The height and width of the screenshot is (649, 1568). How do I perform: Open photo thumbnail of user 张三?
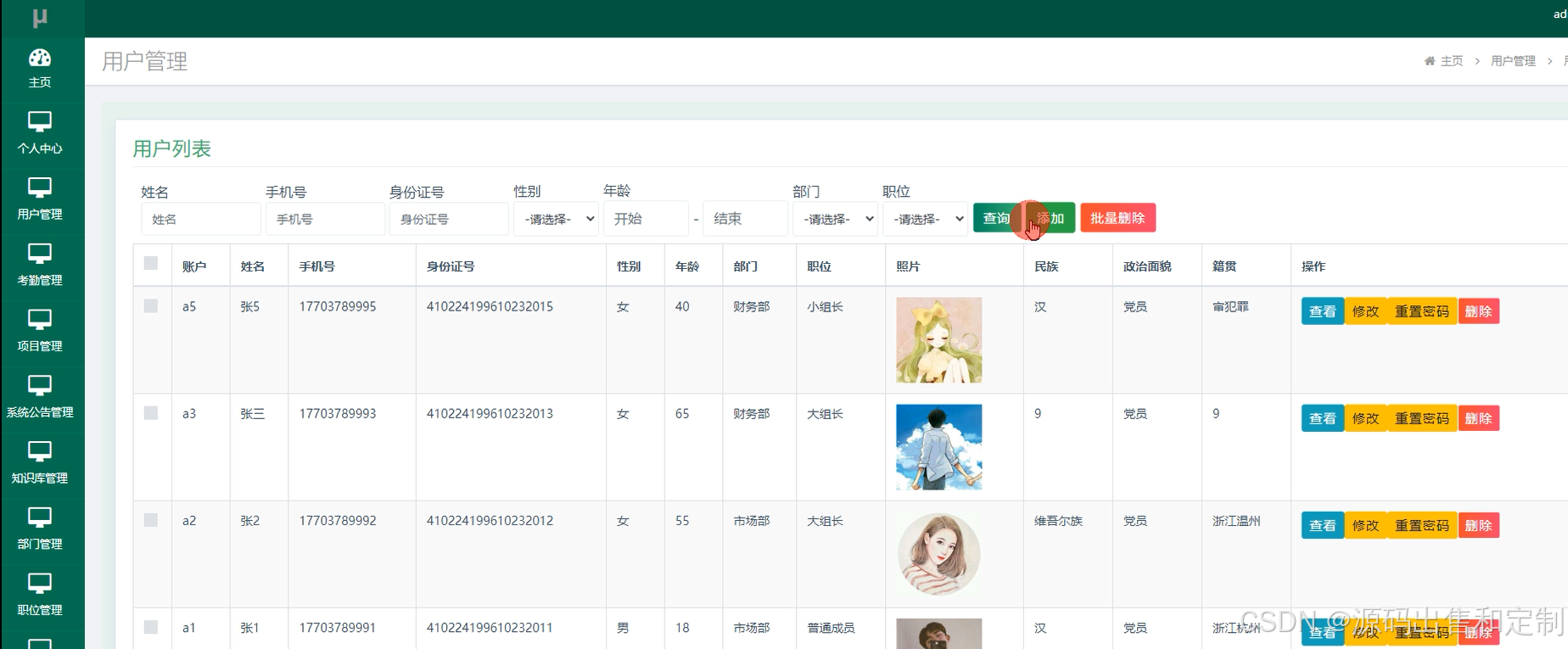939,447
